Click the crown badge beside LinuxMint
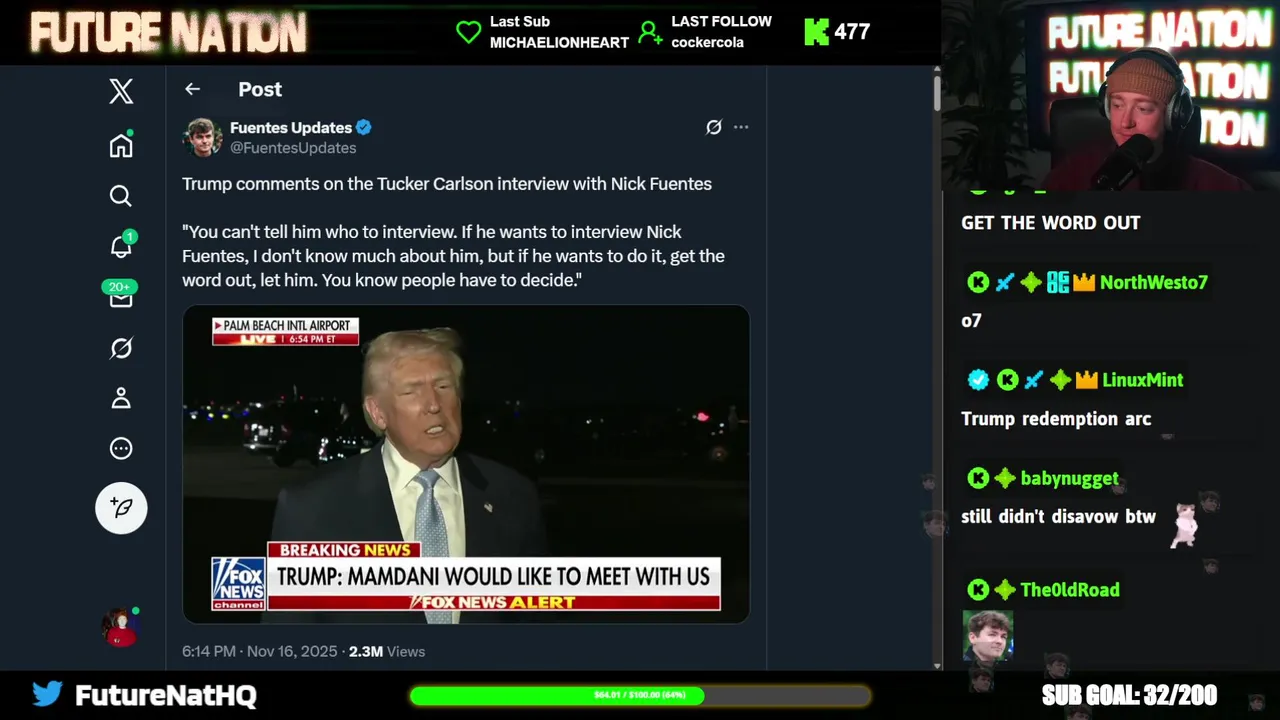This screenshot has width=1280, height=720. (1087, 380)
